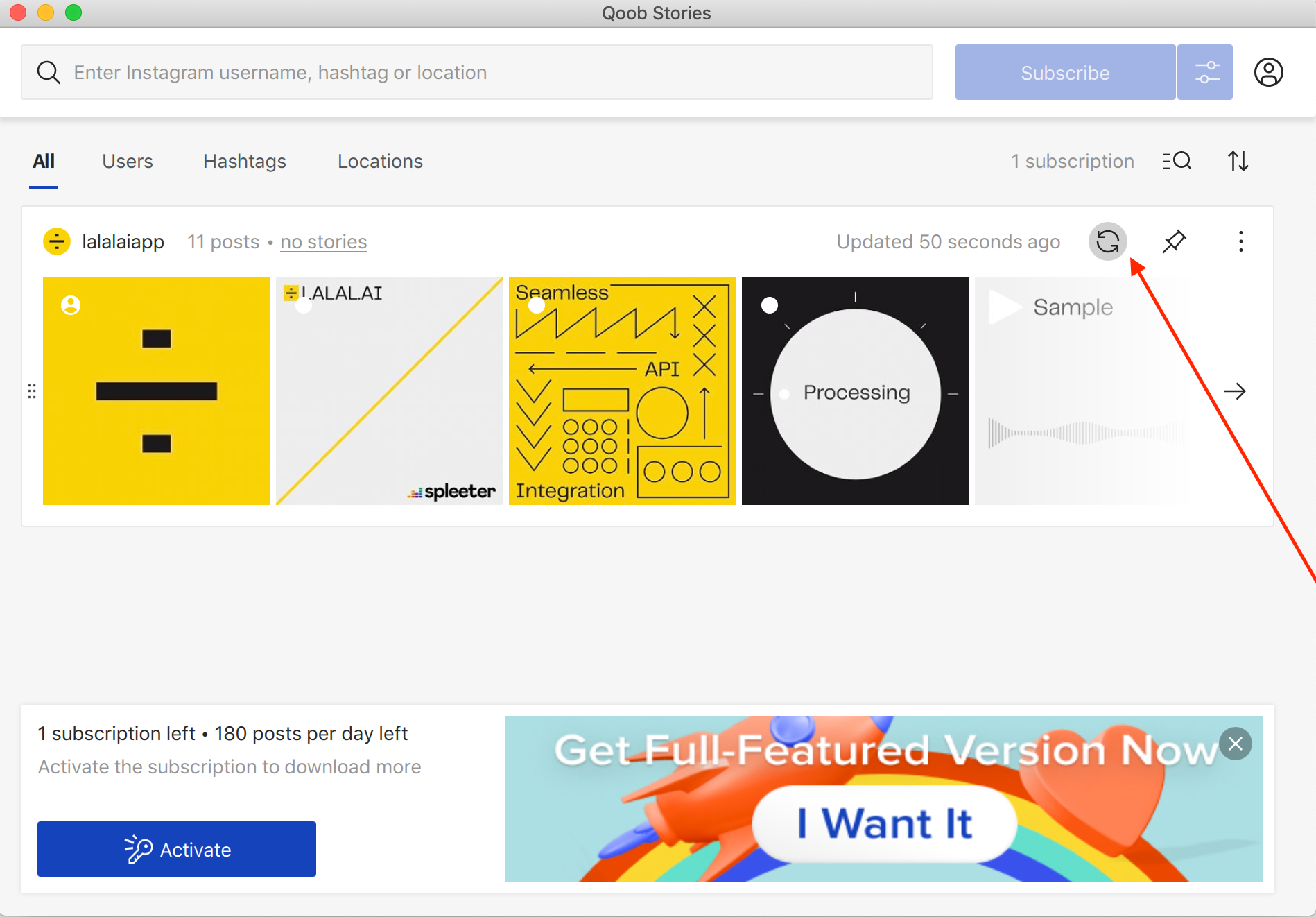Open the lalalaiapp username
Viewport: 1316px width, 917px height.
pyautogui.click(x=123, y=241)
